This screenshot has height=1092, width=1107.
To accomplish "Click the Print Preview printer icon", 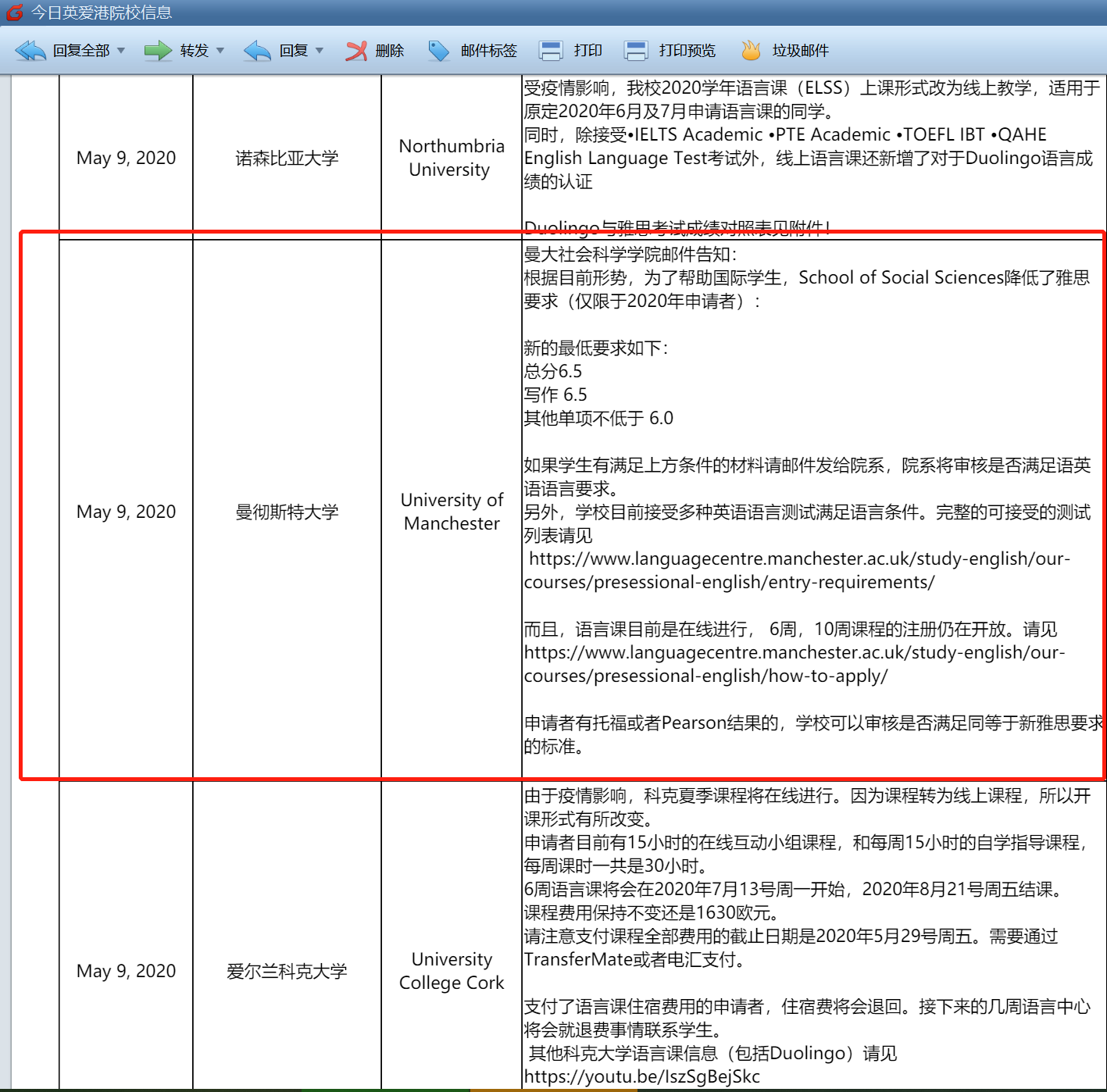I will (x=636, y=51).
